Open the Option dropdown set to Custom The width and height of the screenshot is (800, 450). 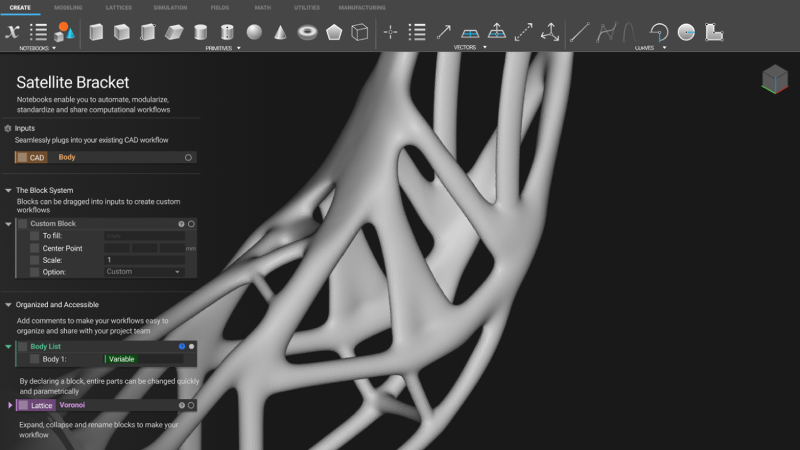(x=144, y=272)
